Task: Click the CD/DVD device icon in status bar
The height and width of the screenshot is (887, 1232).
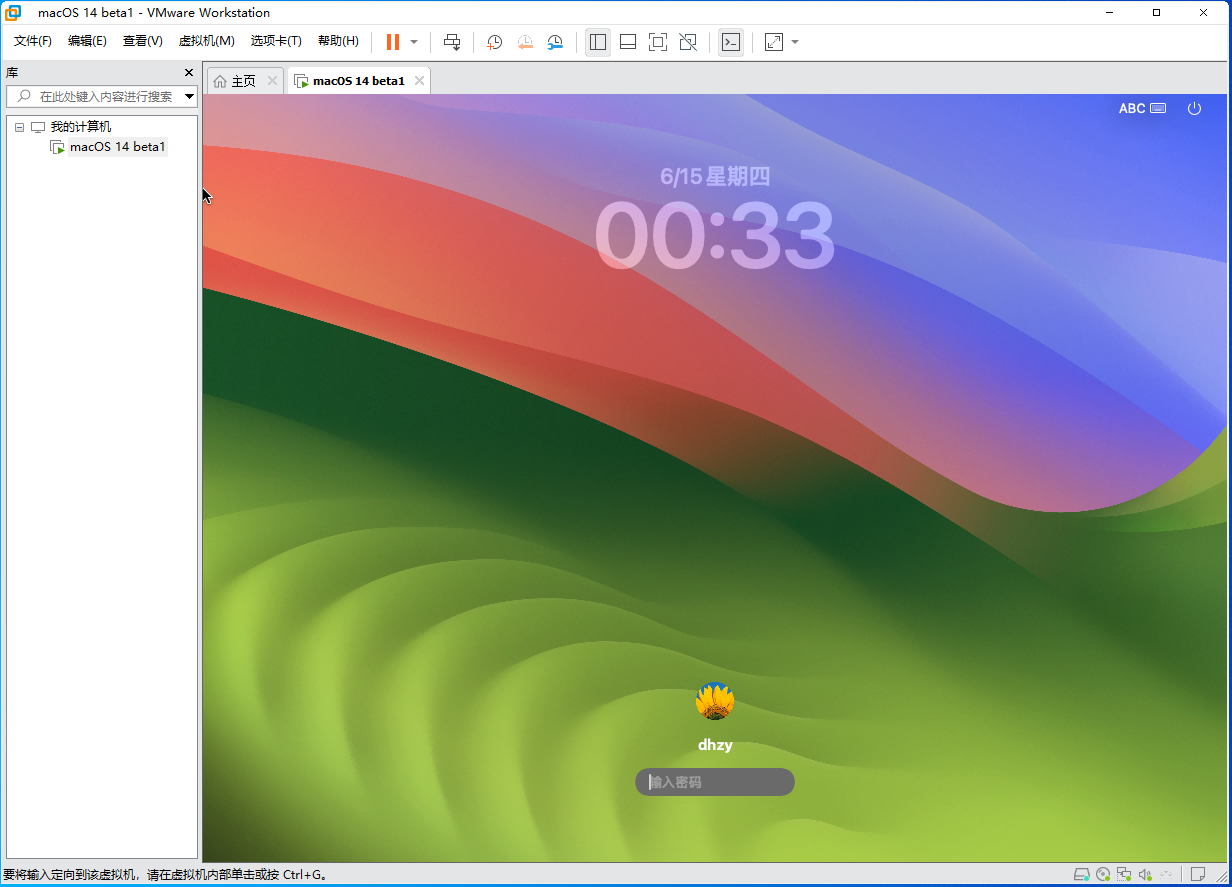Action: 1102,873
